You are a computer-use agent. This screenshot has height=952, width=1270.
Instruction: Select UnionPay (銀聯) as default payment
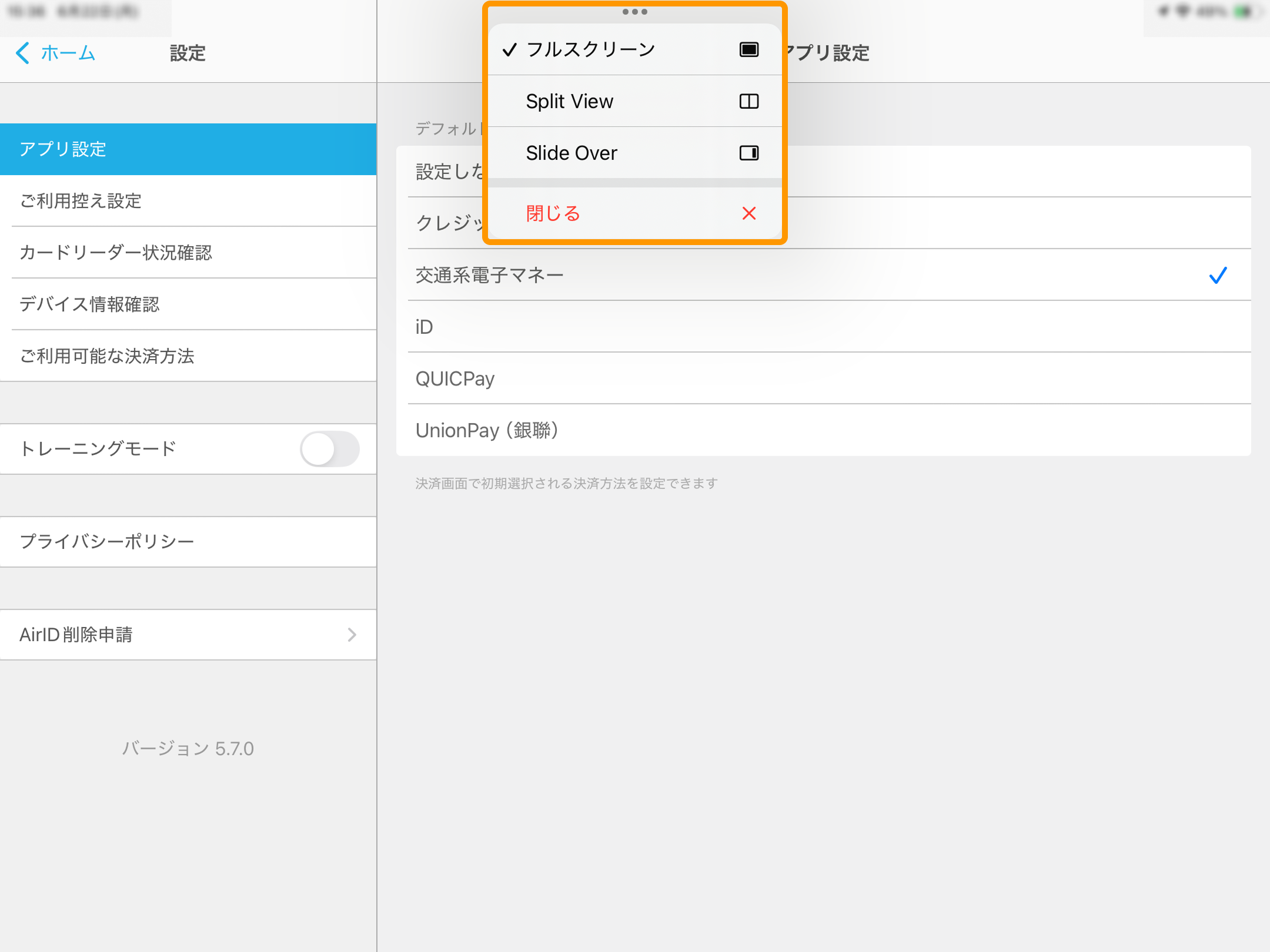[x=823, y=430]
